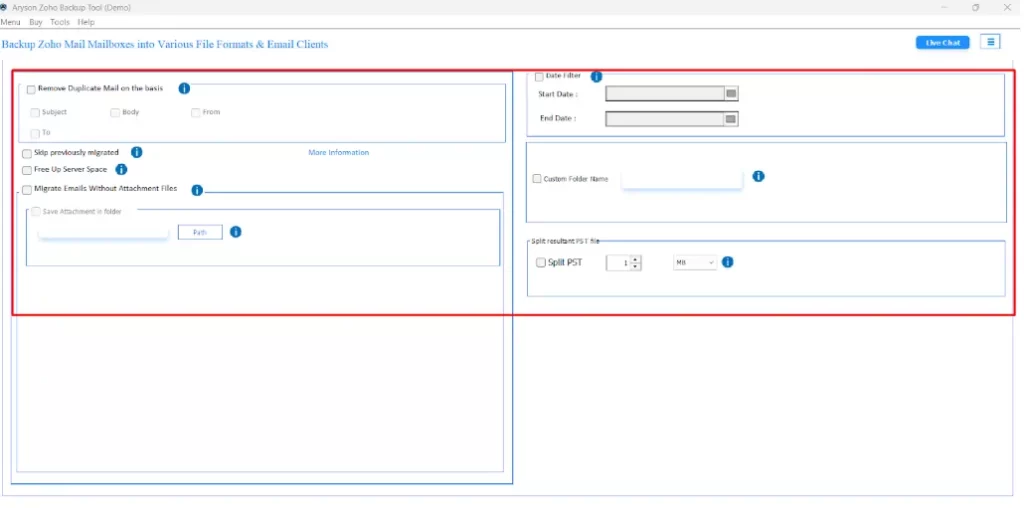The width and height of the screenshot is (1024, 508).
Task: Click info icon next to Migrate Emails Without Attachment
Action: point(197,190)
